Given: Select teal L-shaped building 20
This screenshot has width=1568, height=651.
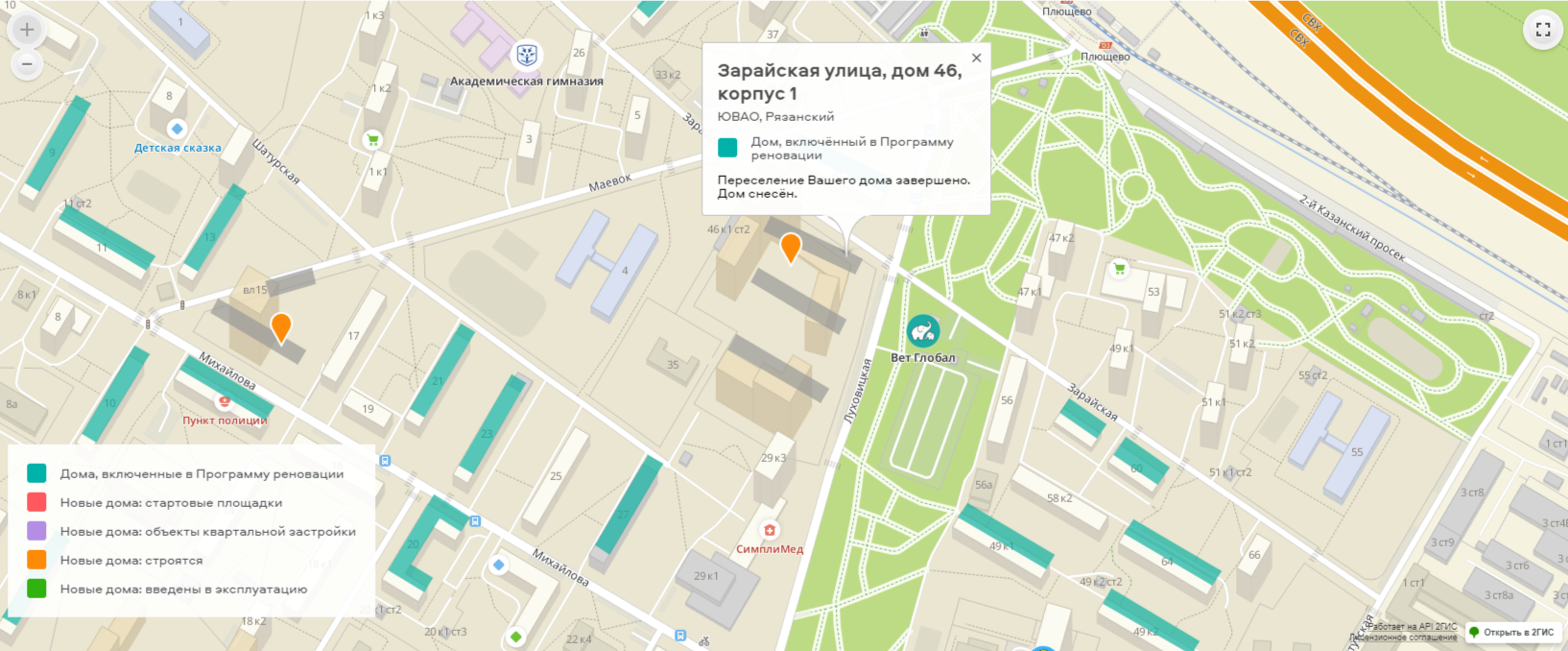Looking at the screenshot, I should pos(420,545).
